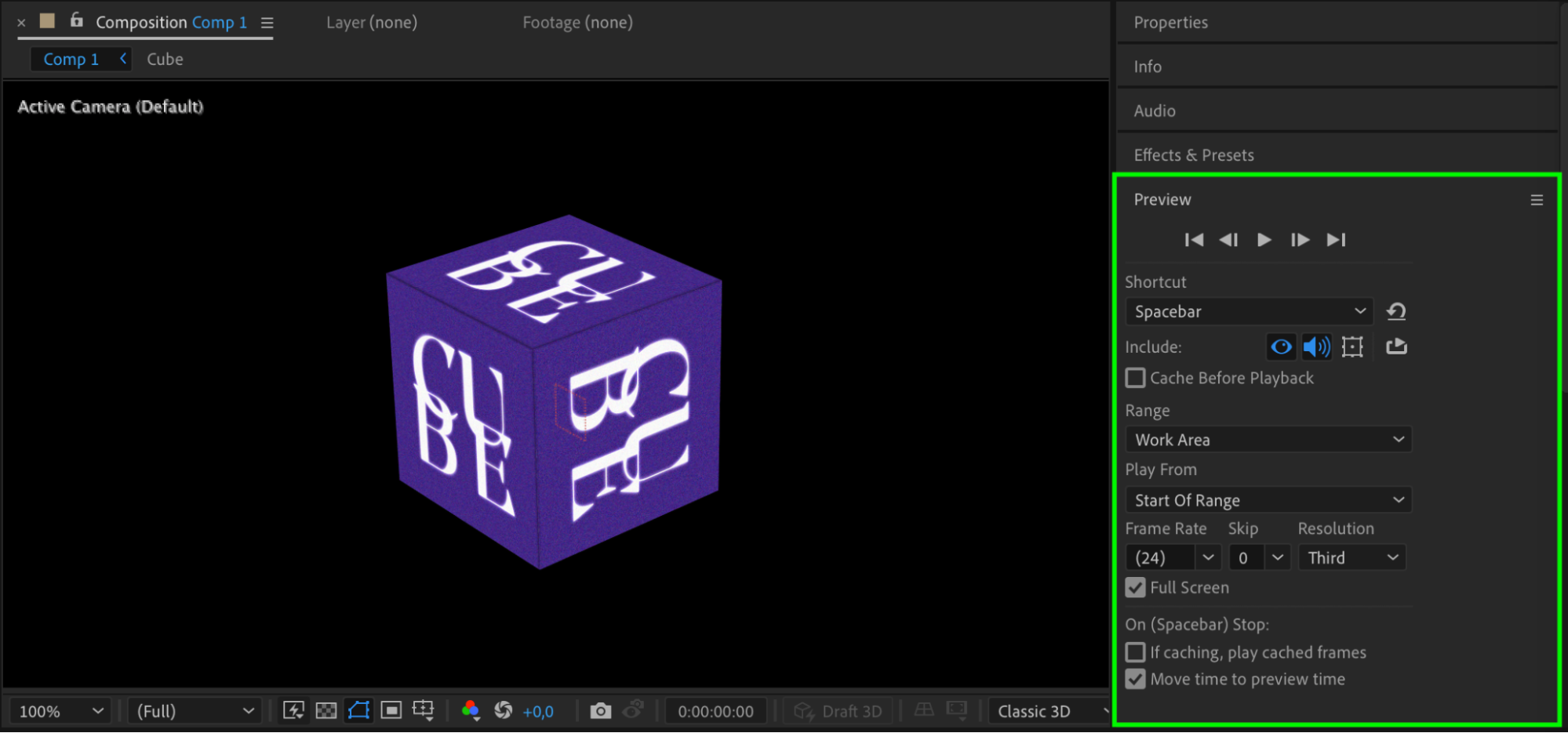The width and height of the screenshot is (1568, 733).
Task: Open the Effects & Presets panel
Action: tap(1194, 155)
